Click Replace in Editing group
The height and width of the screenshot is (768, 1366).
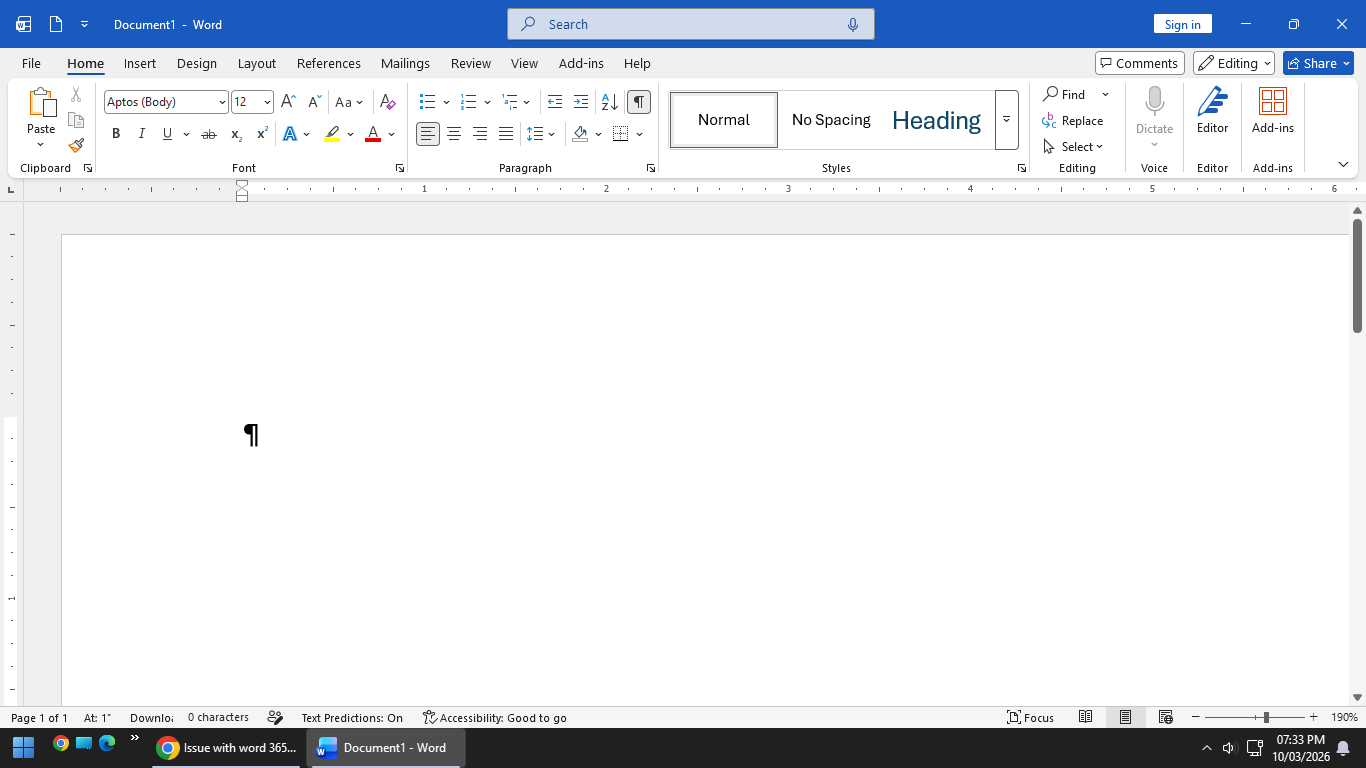click(1073, 121)
